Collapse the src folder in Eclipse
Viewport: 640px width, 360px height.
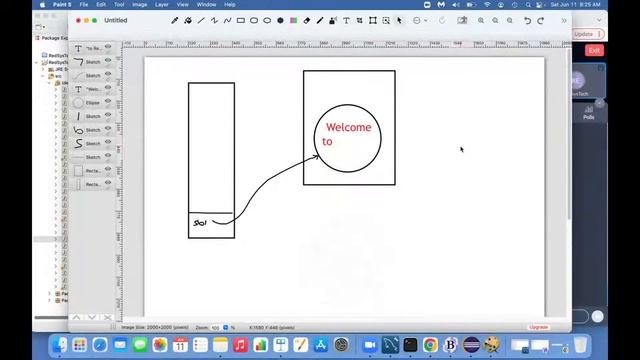point(43,76)
